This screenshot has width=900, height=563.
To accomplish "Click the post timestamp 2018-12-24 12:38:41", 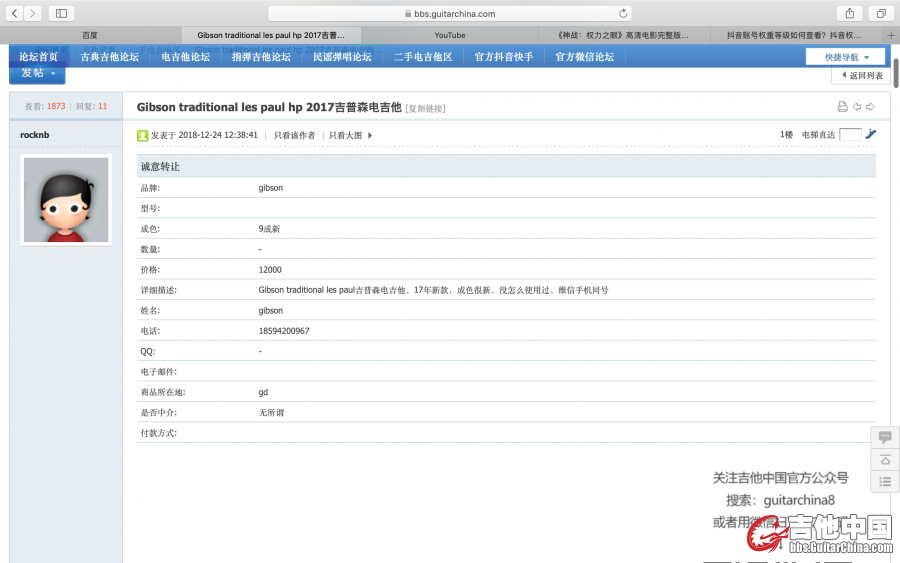I will tap(218, 135).
